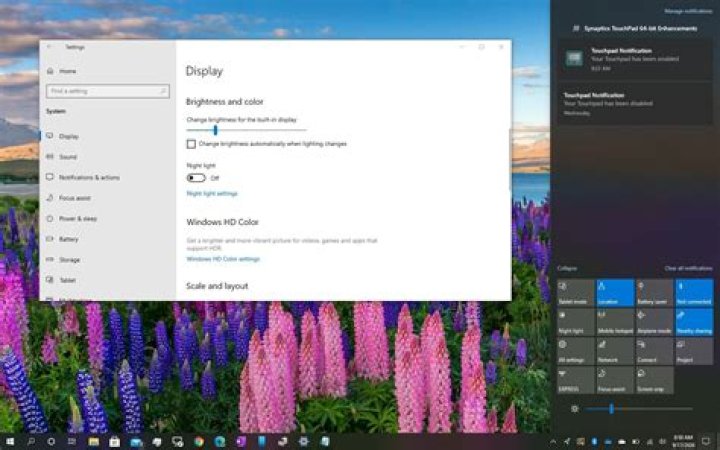Launch Screen snip from quick actions
The width and height of the screenshot is (720, 450).
click(654, 380)
